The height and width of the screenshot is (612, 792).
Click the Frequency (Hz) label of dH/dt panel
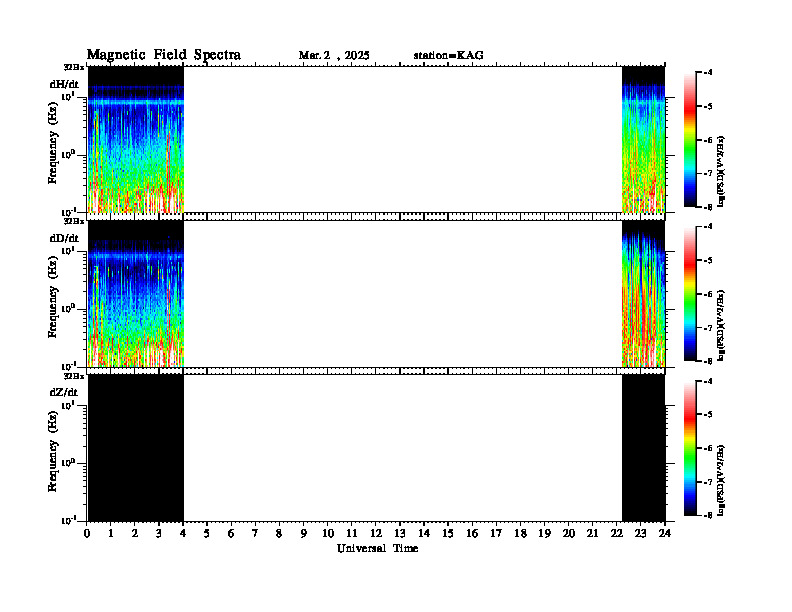coord(53,143)
